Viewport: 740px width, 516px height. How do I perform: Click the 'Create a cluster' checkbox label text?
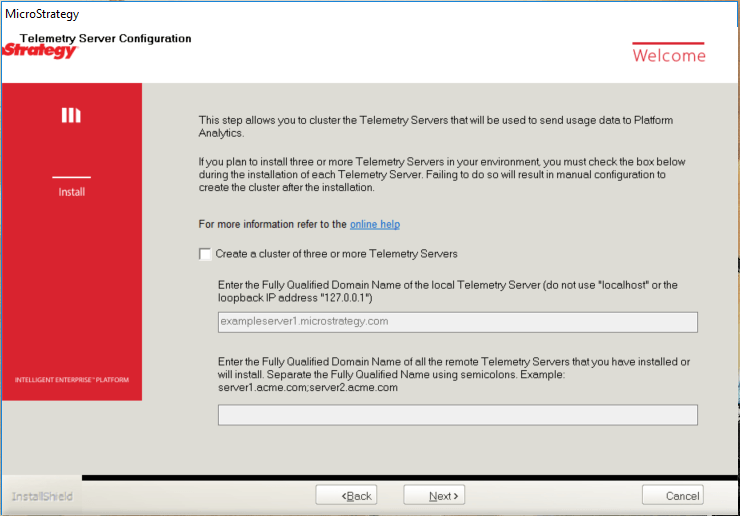coord(336,254)
